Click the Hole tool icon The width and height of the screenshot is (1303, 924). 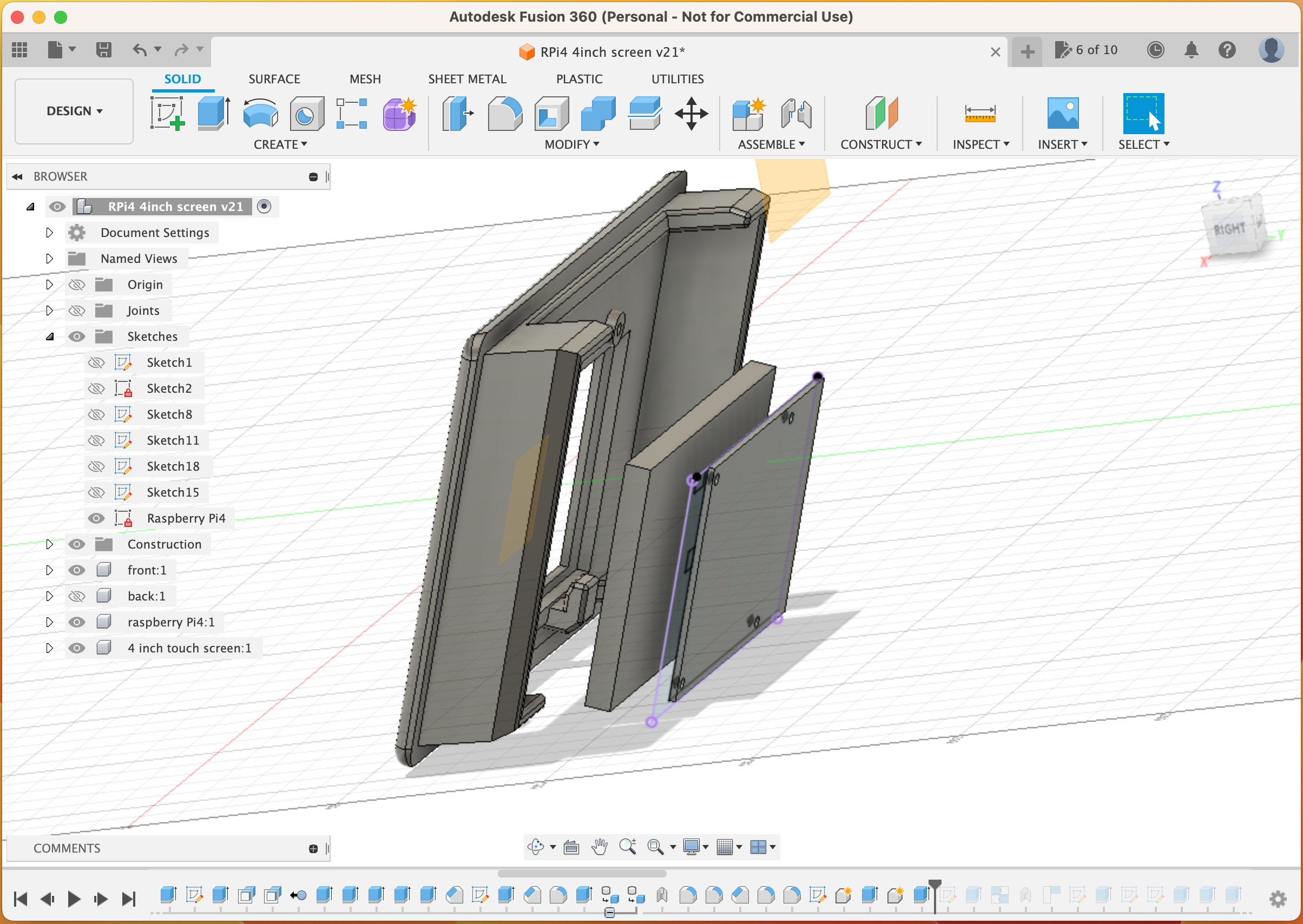click(x=307, y=113)
